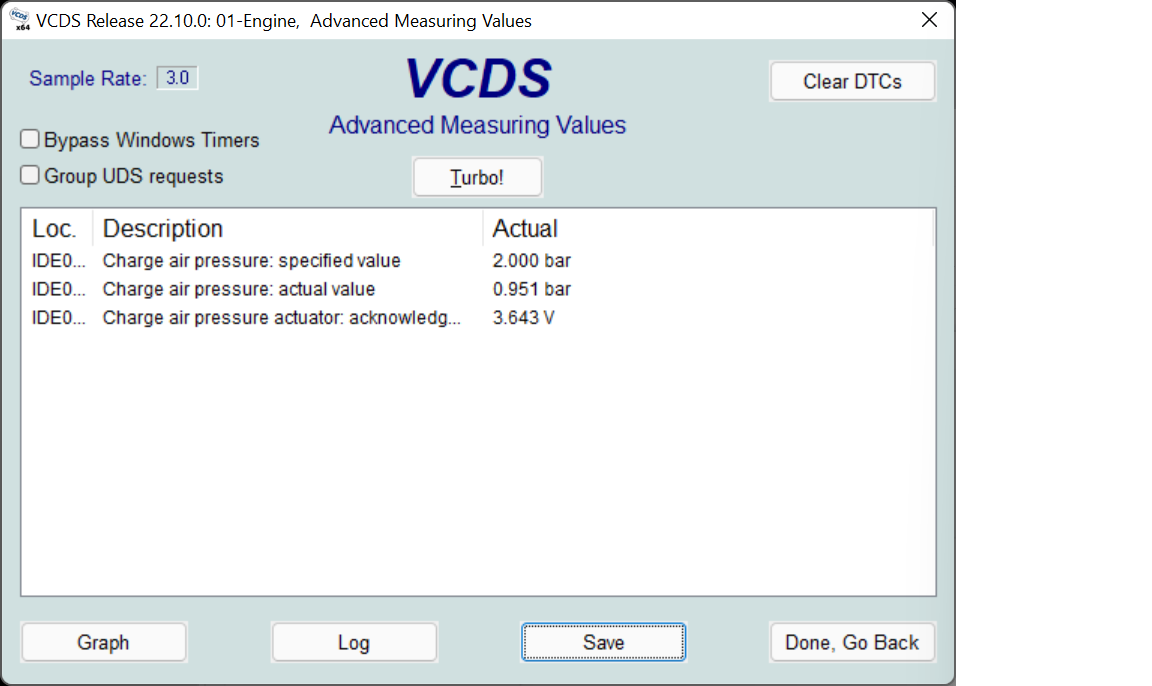Viewport: 1152px width, 686px height.
Task: Click the 3.643 V value
Action: click(523, 318)
